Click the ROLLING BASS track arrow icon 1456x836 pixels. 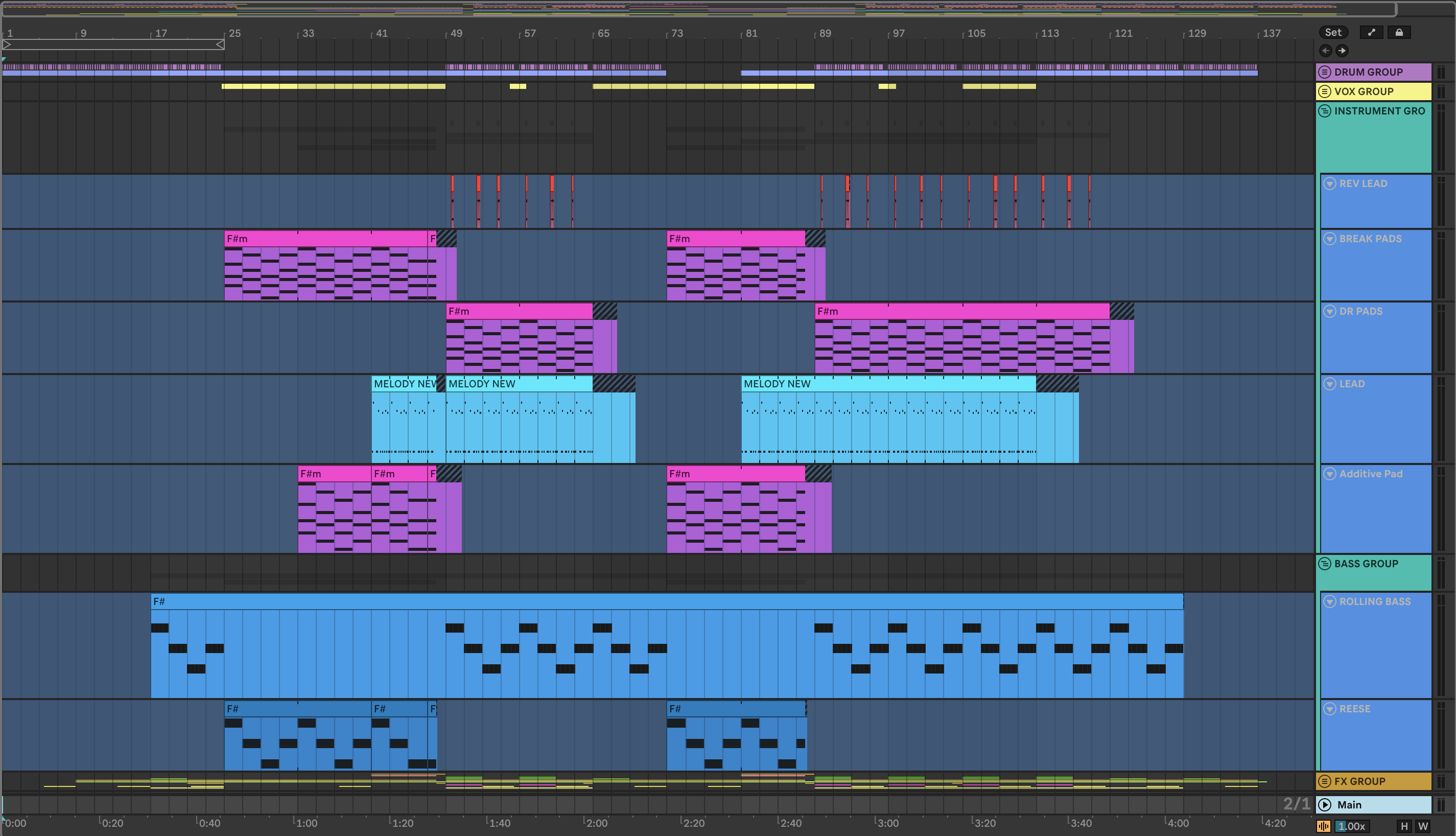click(1329, 601)
